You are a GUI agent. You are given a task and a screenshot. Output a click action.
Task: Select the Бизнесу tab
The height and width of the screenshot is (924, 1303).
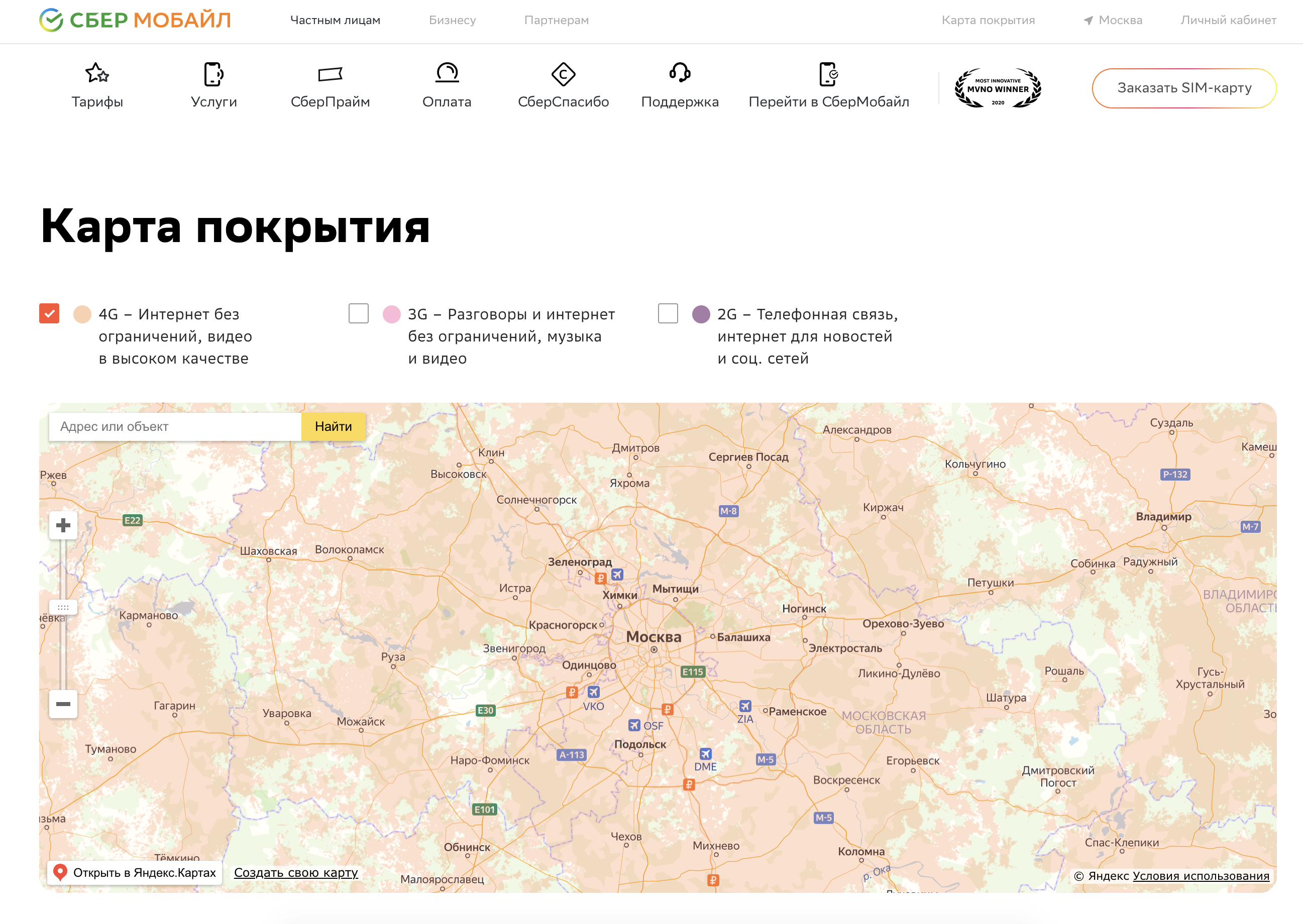coord(453,21)
